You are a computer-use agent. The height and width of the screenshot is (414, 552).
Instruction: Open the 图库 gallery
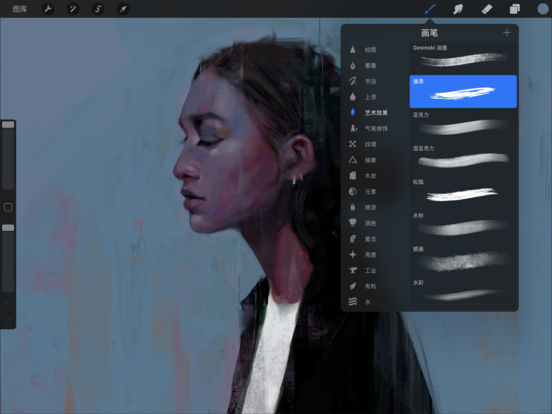(19, 9)
